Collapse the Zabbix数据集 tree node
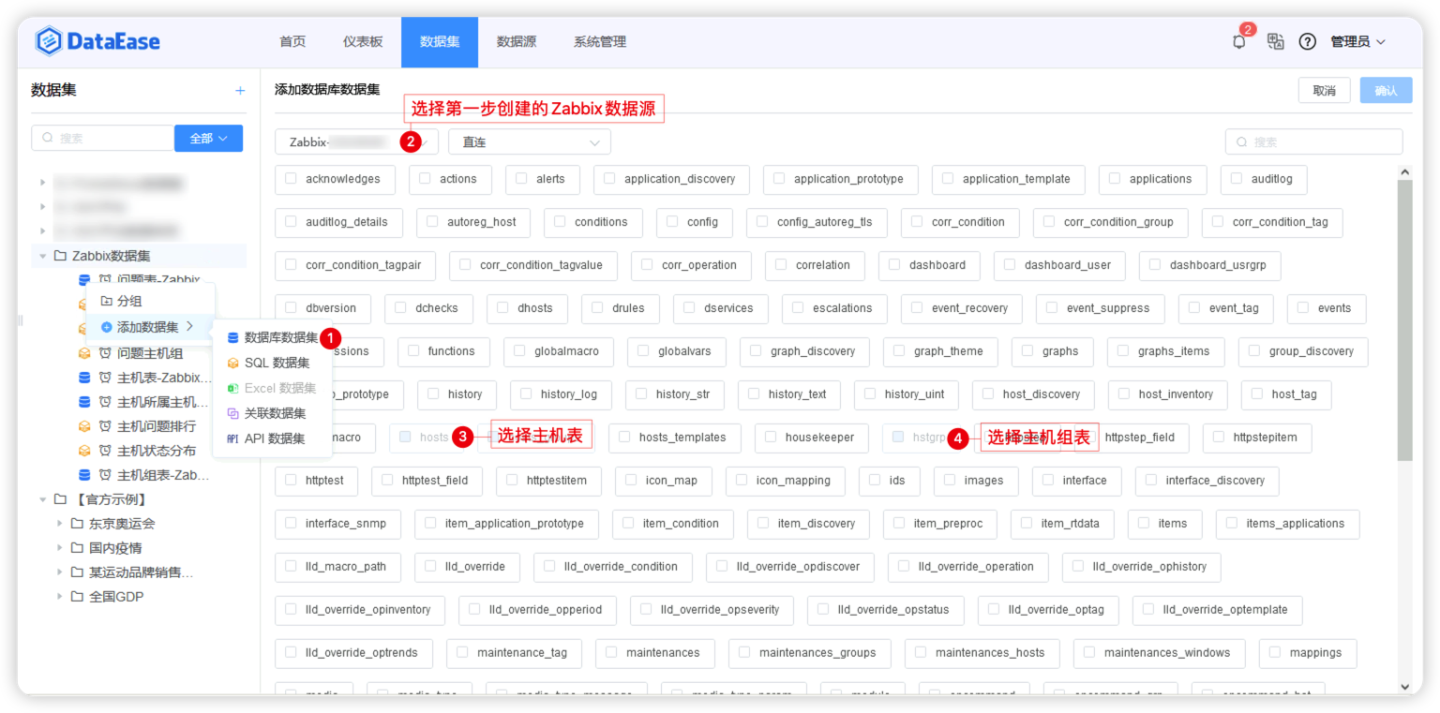 (43, 256)
